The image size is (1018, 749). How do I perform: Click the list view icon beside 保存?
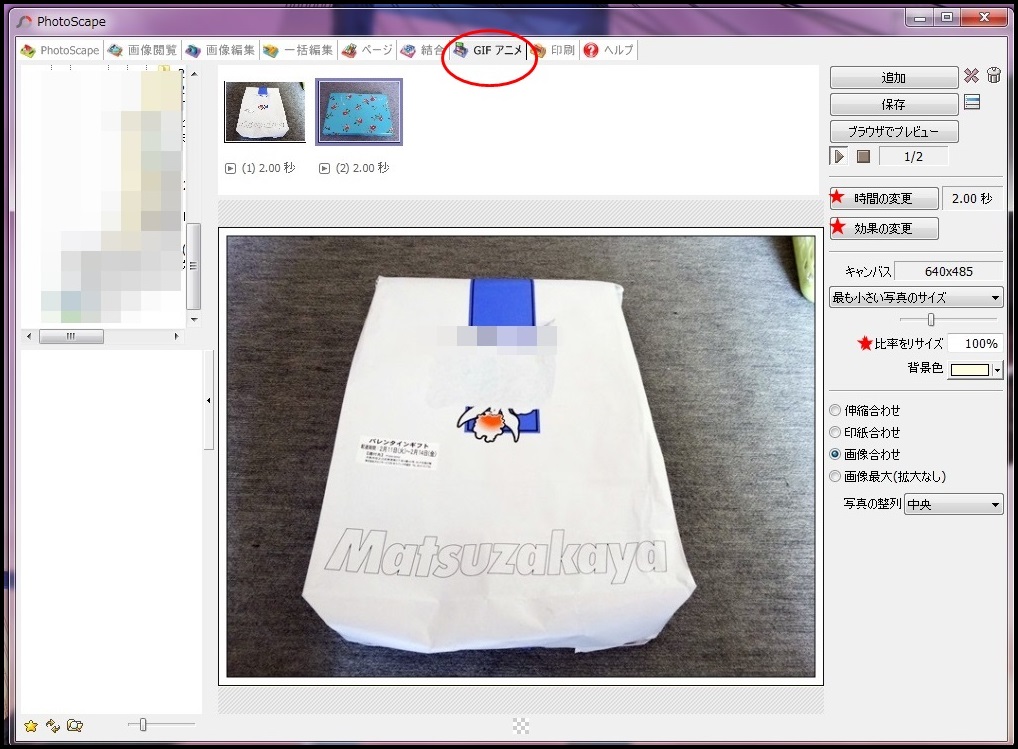coord(972,102)
